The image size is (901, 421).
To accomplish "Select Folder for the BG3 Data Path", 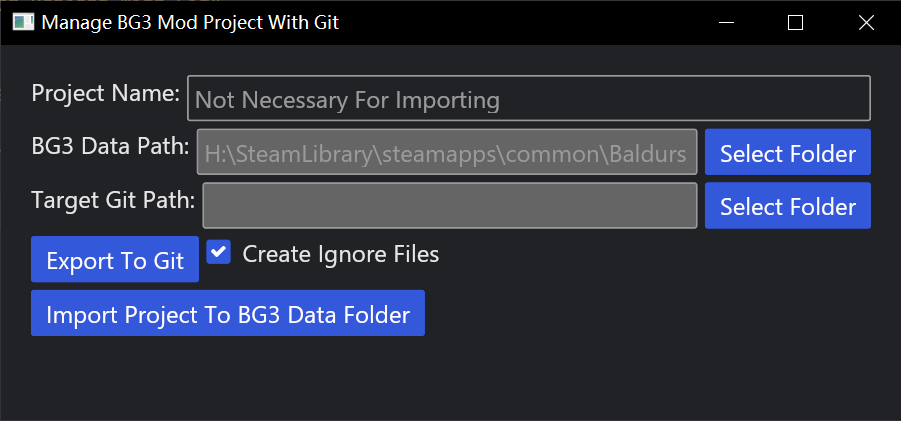I will pos(787,153).
